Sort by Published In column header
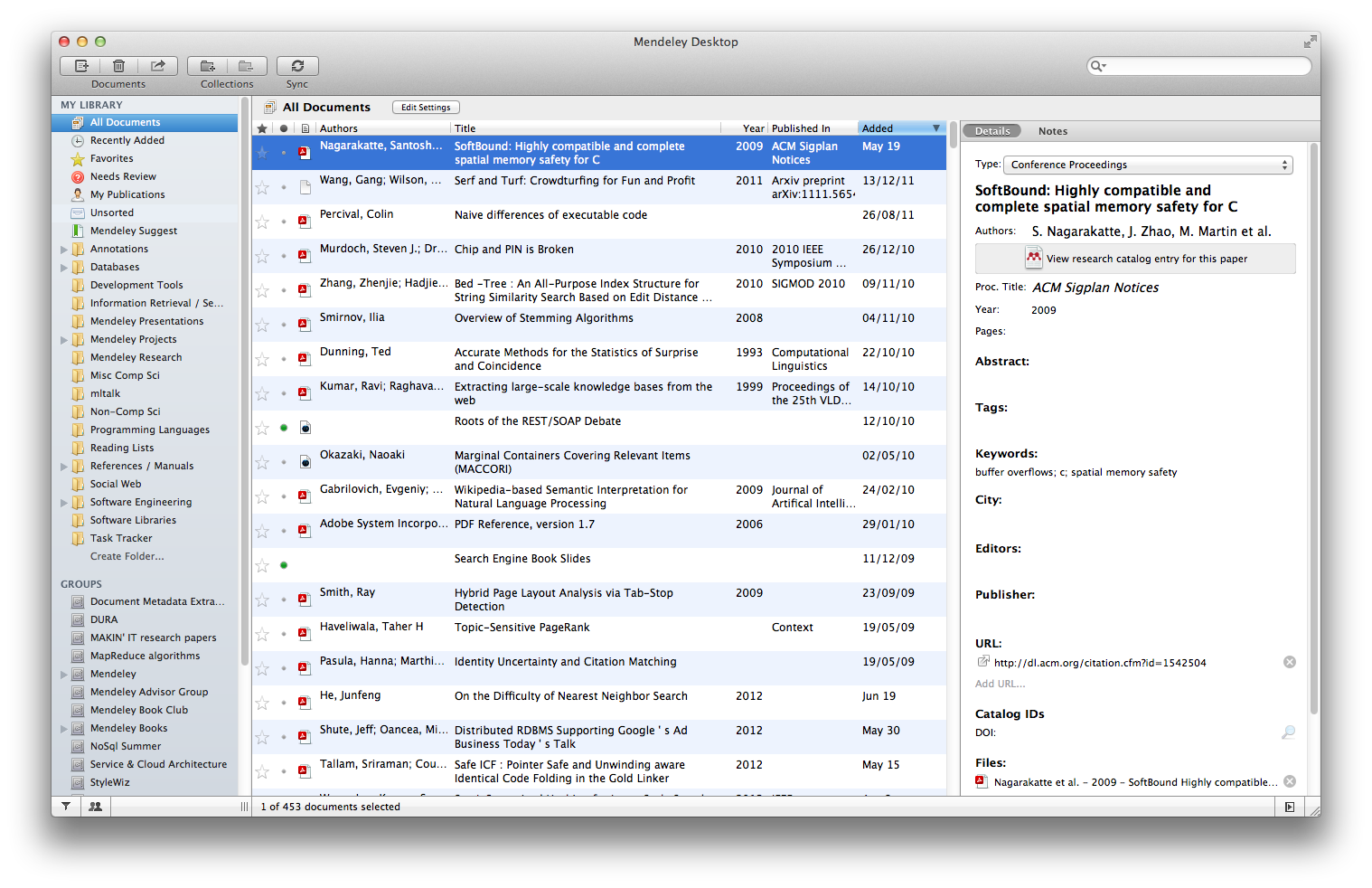1372x888 pixels. (813, 128)
